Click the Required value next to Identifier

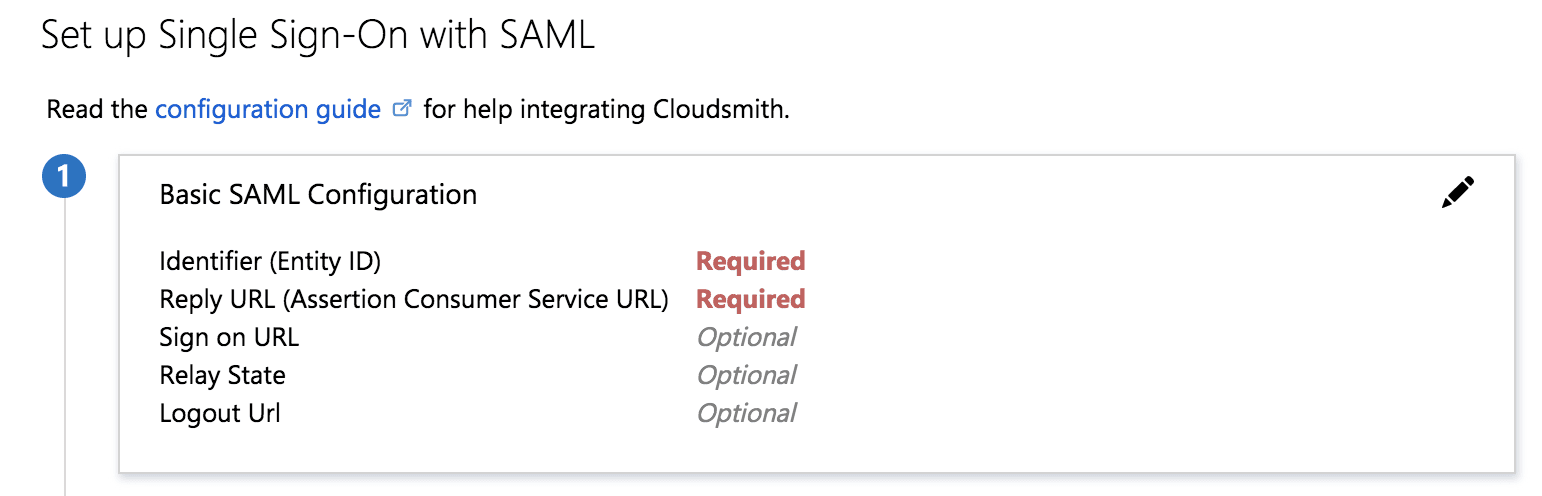click(x=750, y=261)
